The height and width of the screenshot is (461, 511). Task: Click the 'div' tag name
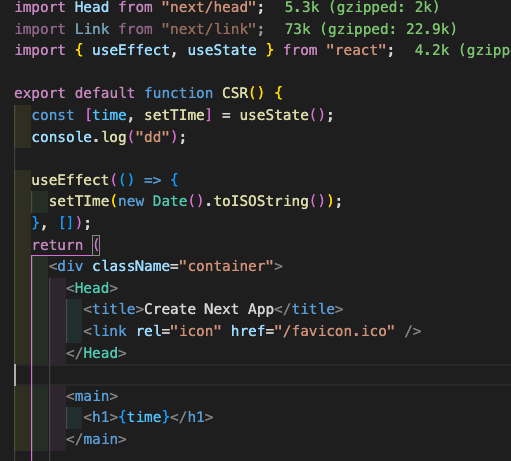coord(70,266)
